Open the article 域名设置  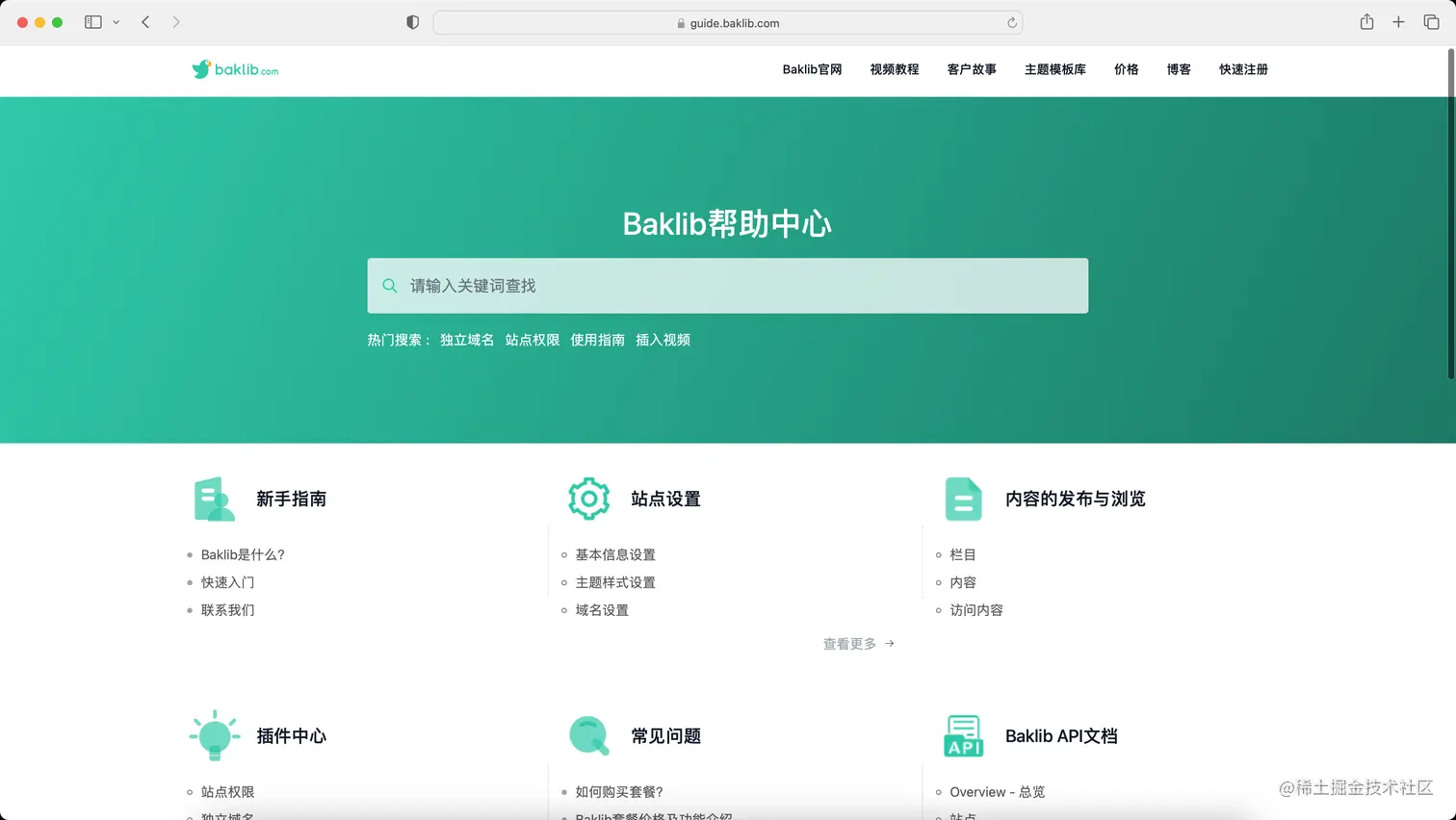pos(602,610)
